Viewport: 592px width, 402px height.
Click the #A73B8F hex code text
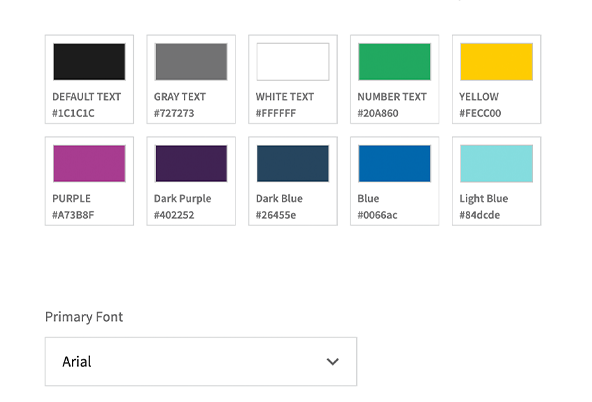point(73,215)
